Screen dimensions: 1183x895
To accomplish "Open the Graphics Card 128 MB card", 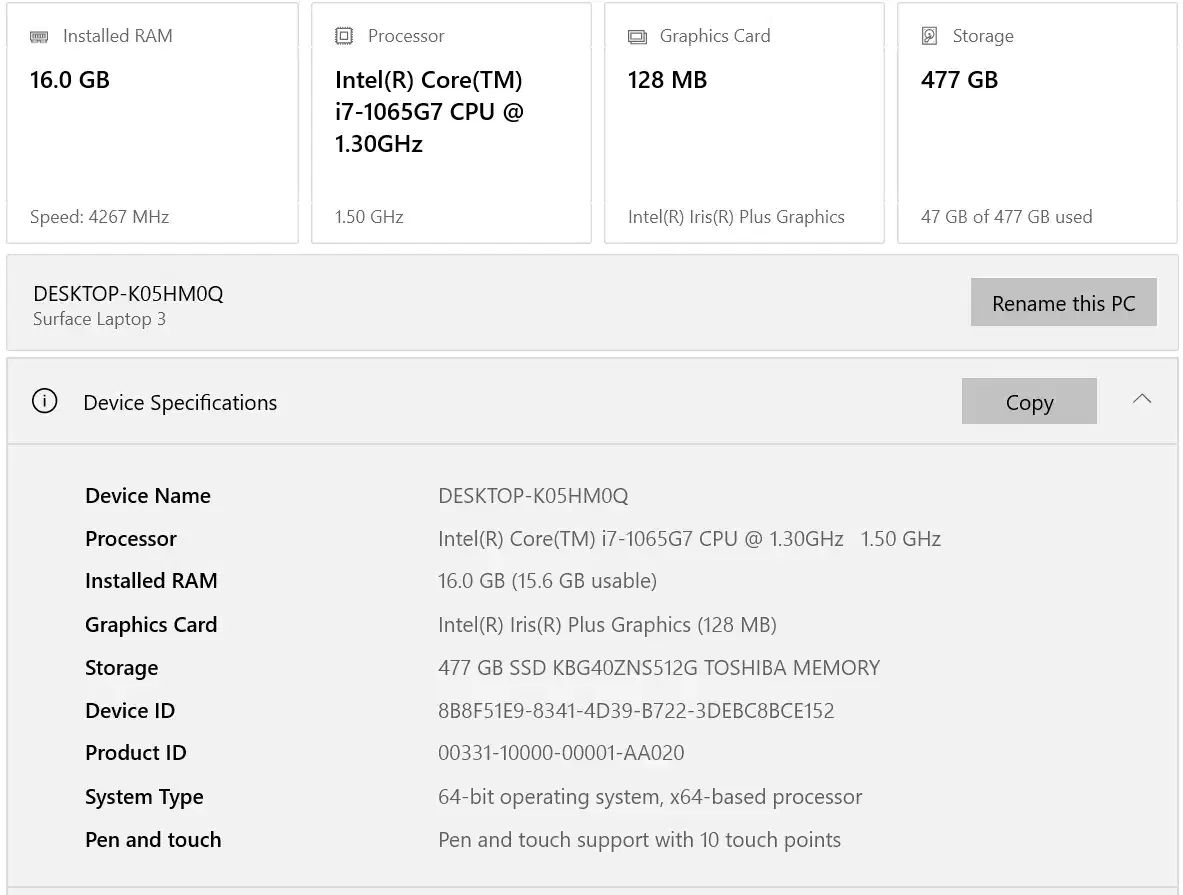I will point(744,124).
